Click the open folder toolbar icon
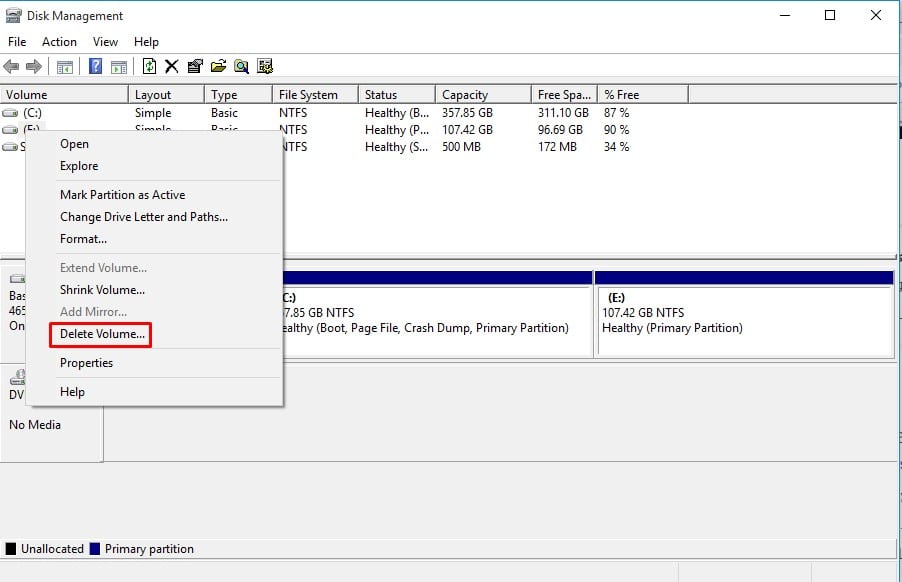 218,67
